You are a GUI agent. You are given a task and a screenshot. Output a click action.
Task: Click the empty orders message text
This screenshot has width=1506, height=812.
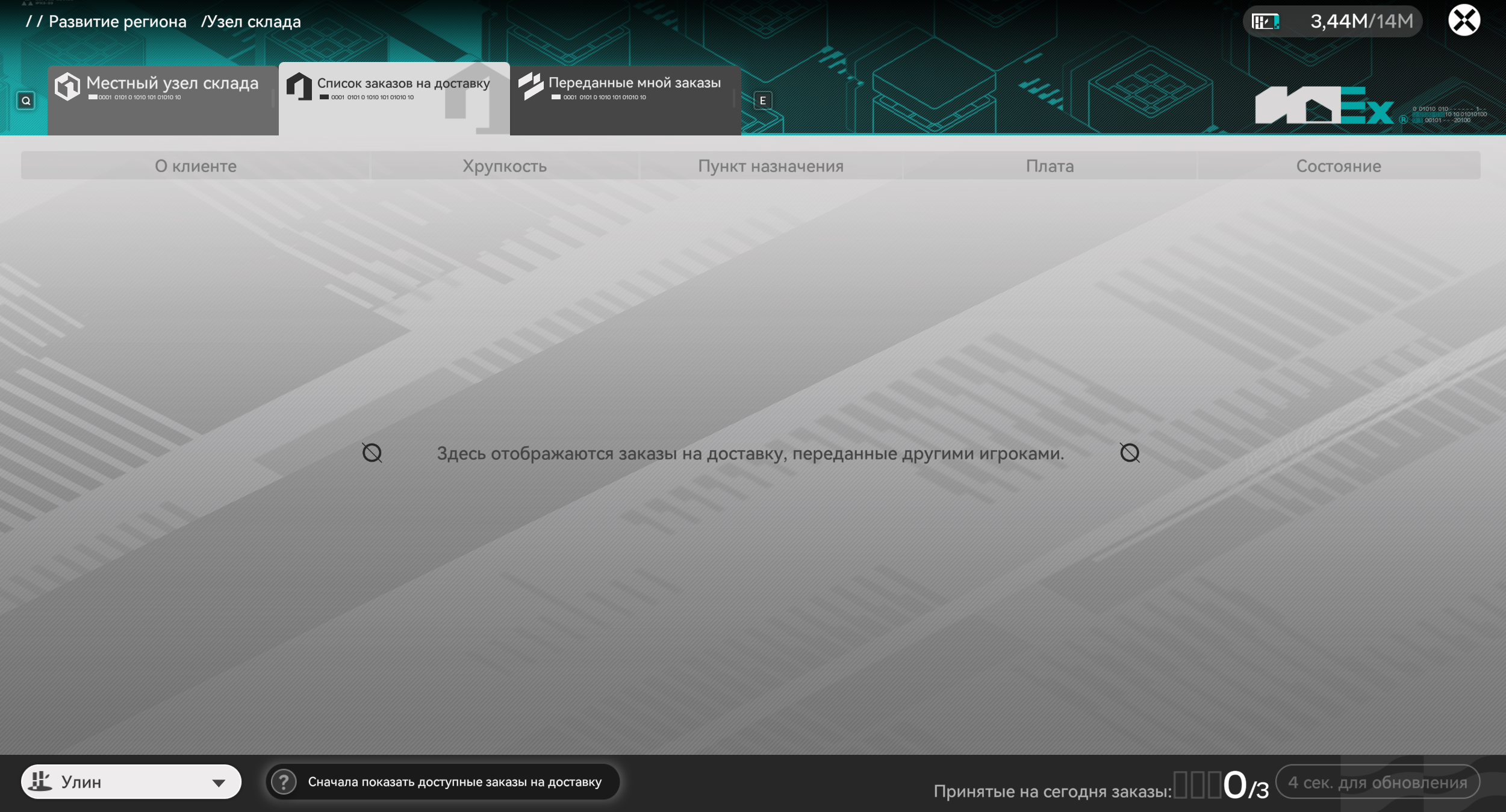pos(750,453)
